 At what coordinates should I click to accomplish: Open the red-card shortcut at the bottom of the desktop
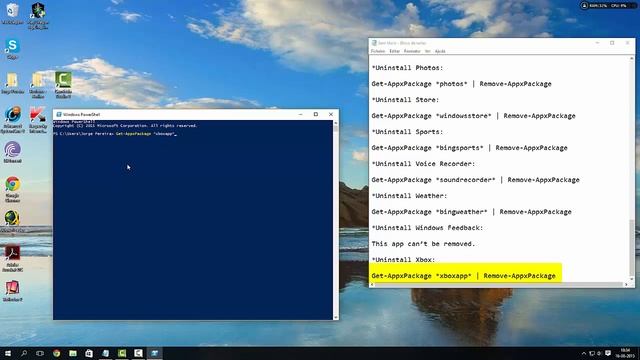tap(12, 291)
